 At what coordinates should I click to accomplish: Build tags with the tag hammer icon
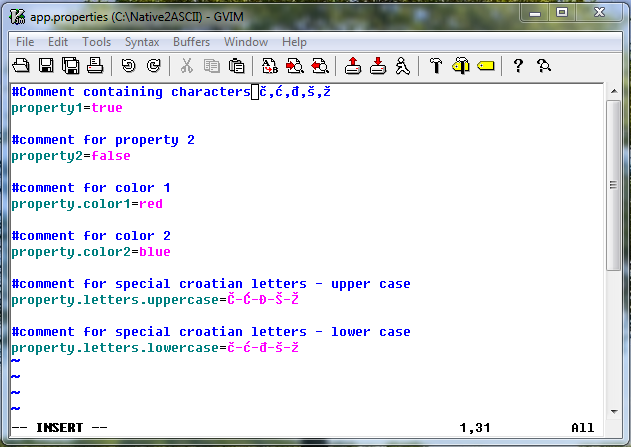pos(461,66)
